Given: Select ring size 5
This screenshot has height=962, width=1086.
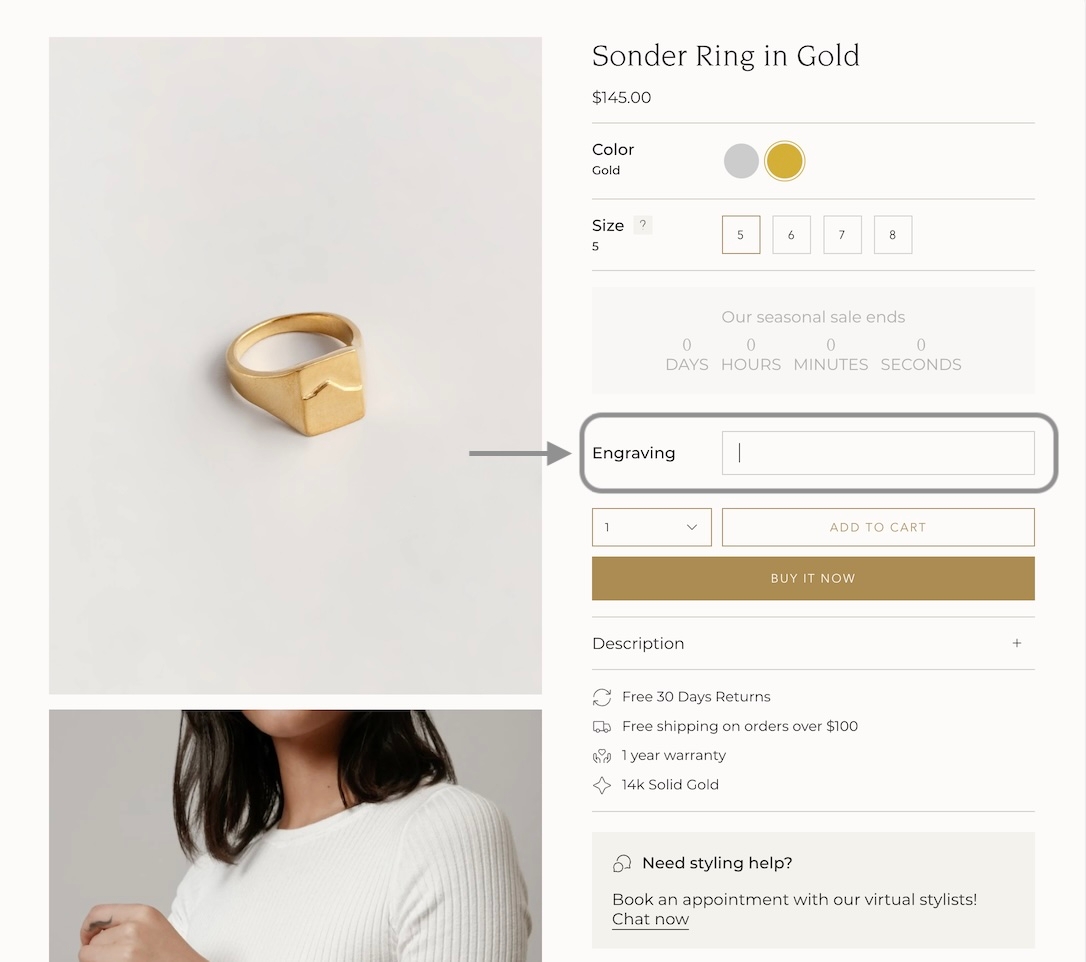Looking at the screenshot, I should click(x=741, y=235).
